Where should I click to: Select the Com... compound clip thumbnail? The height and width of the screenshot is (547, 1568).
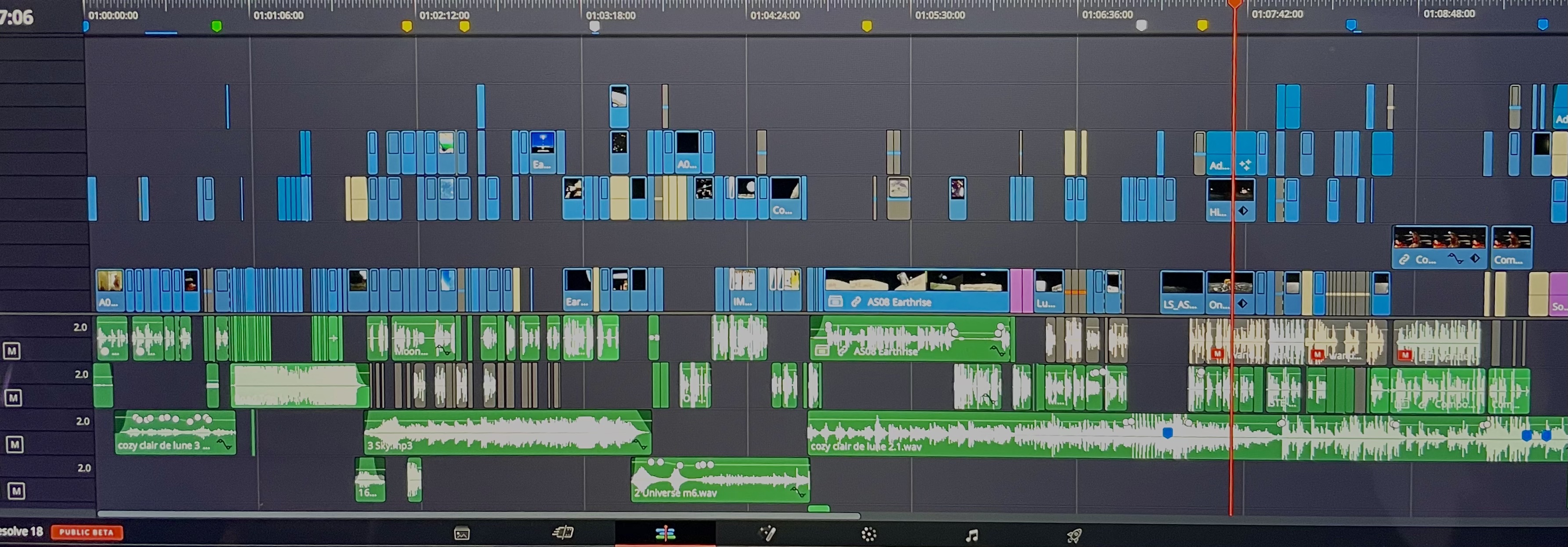[x=1511, y=247]
